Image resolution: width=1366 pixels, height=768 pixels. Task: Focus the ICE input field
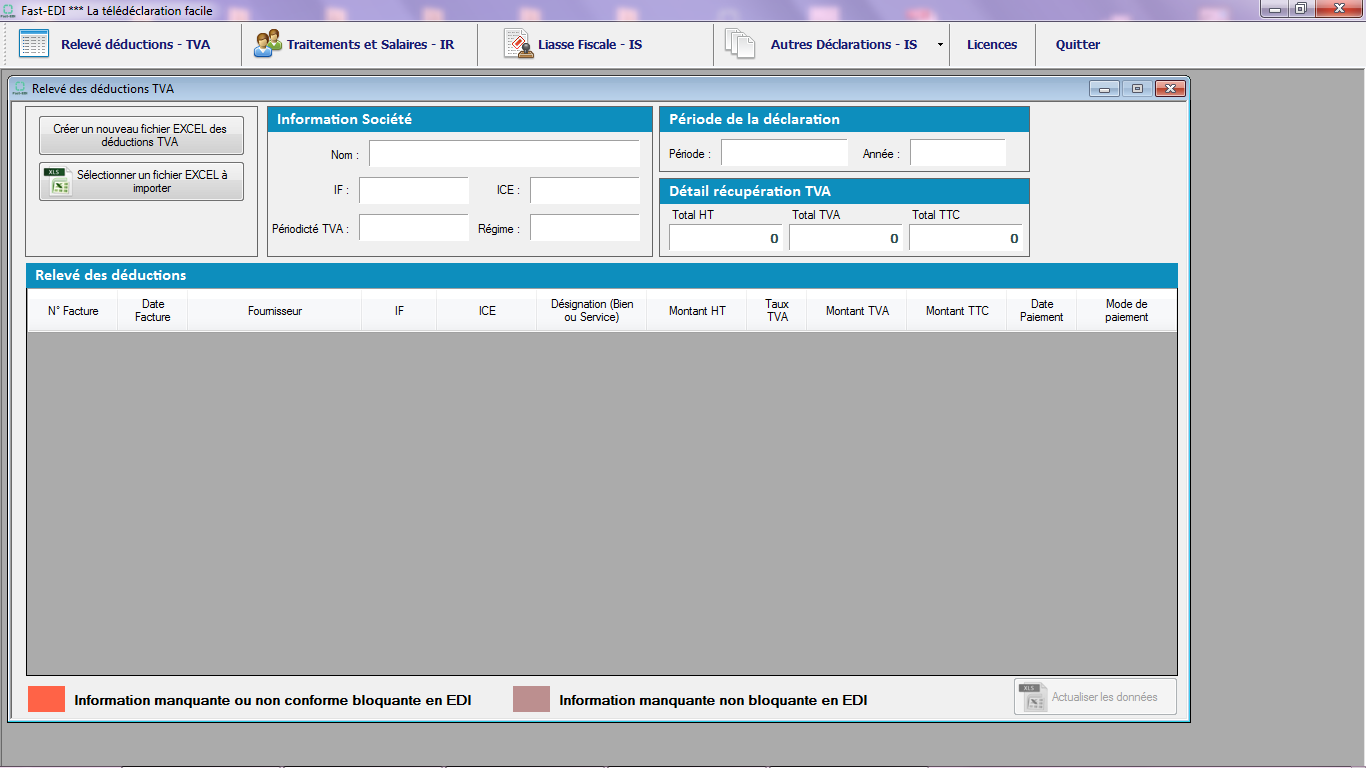click(x=585, y=191)
